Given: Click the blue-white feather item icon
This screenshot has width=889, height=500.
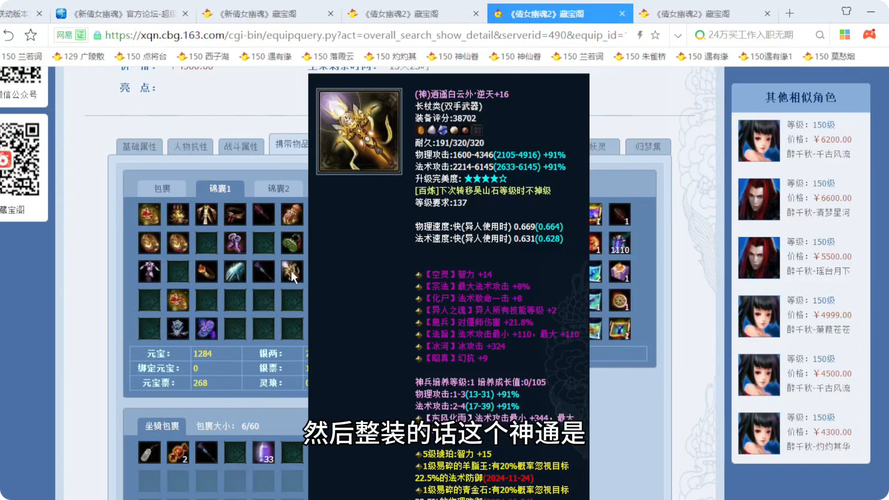Looking at the screenshot, I should click(235, 272).
